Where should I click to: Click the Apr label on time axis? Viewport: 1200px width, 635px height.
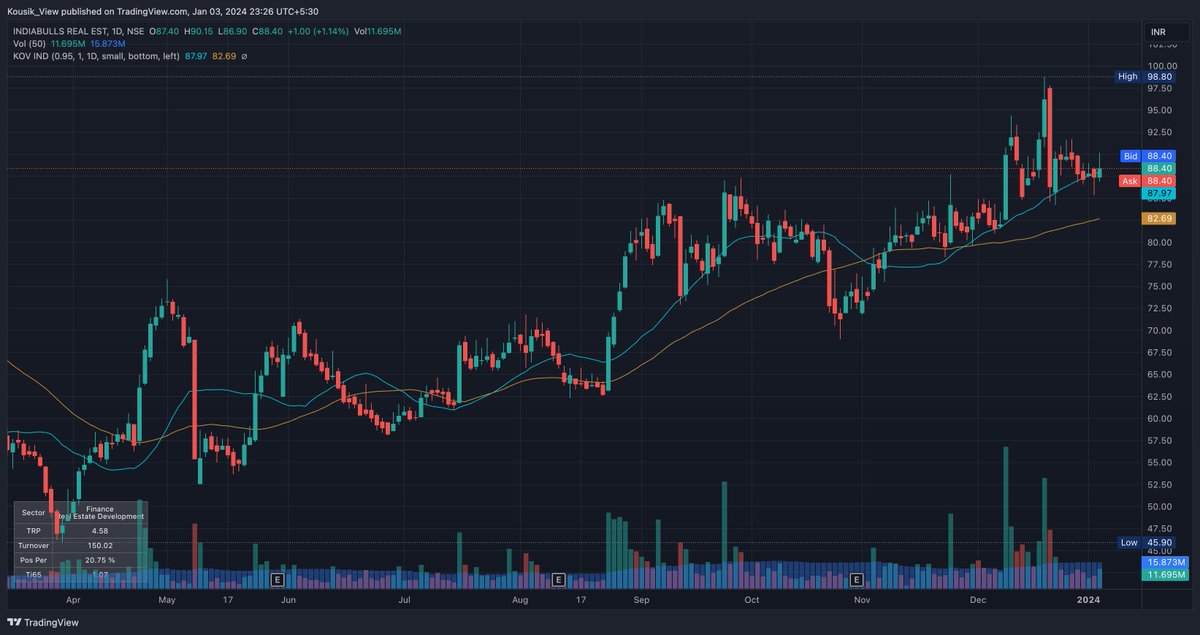pyautogui.click(x=72, y=600)
